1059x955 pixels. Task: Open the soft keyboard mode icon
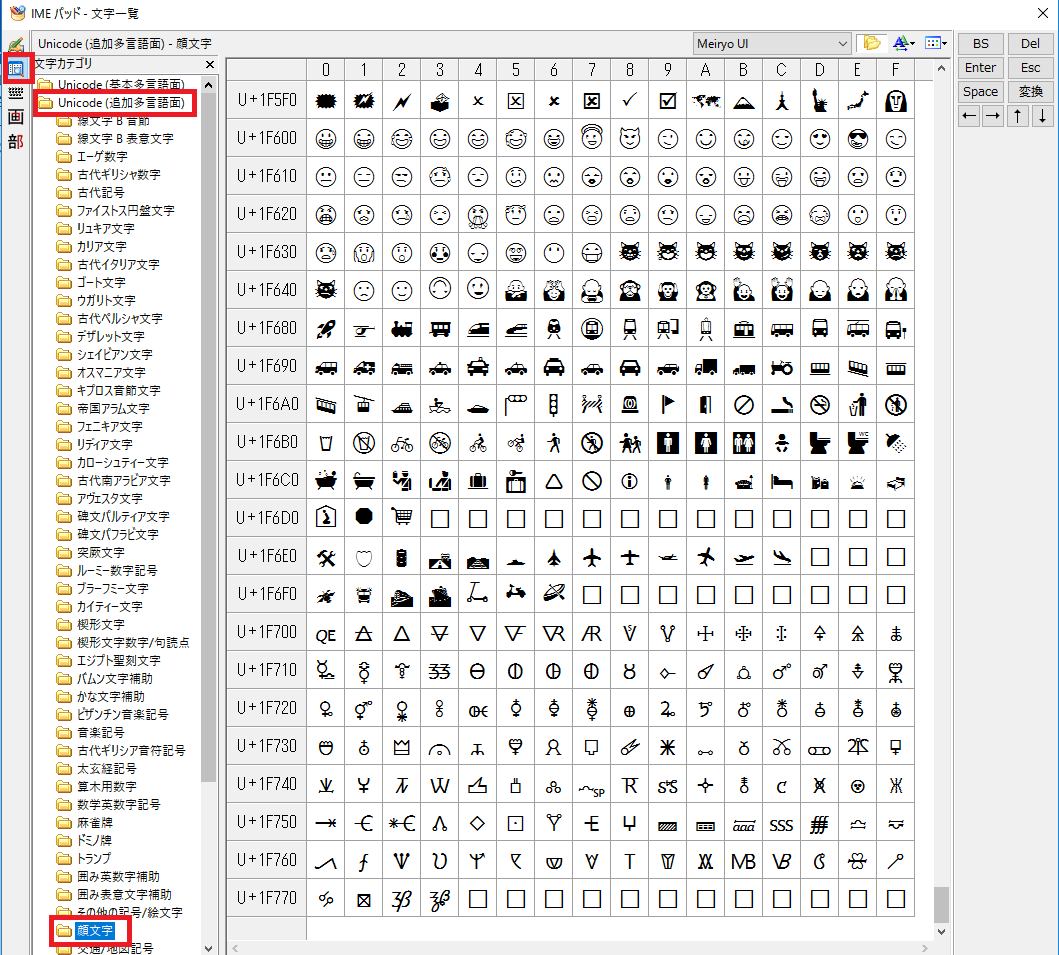point(16,93)
